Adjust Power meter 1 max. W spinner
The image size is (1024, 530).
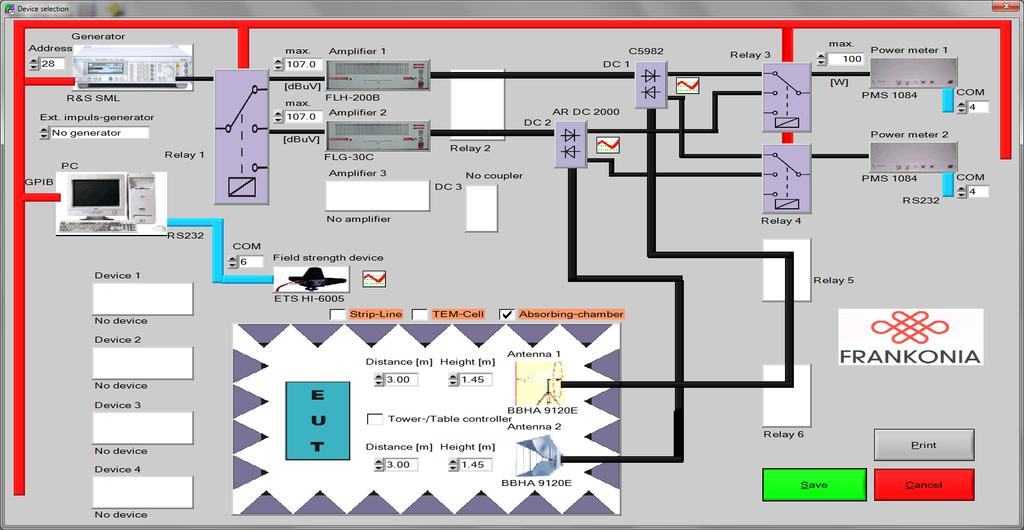(822, 59)
